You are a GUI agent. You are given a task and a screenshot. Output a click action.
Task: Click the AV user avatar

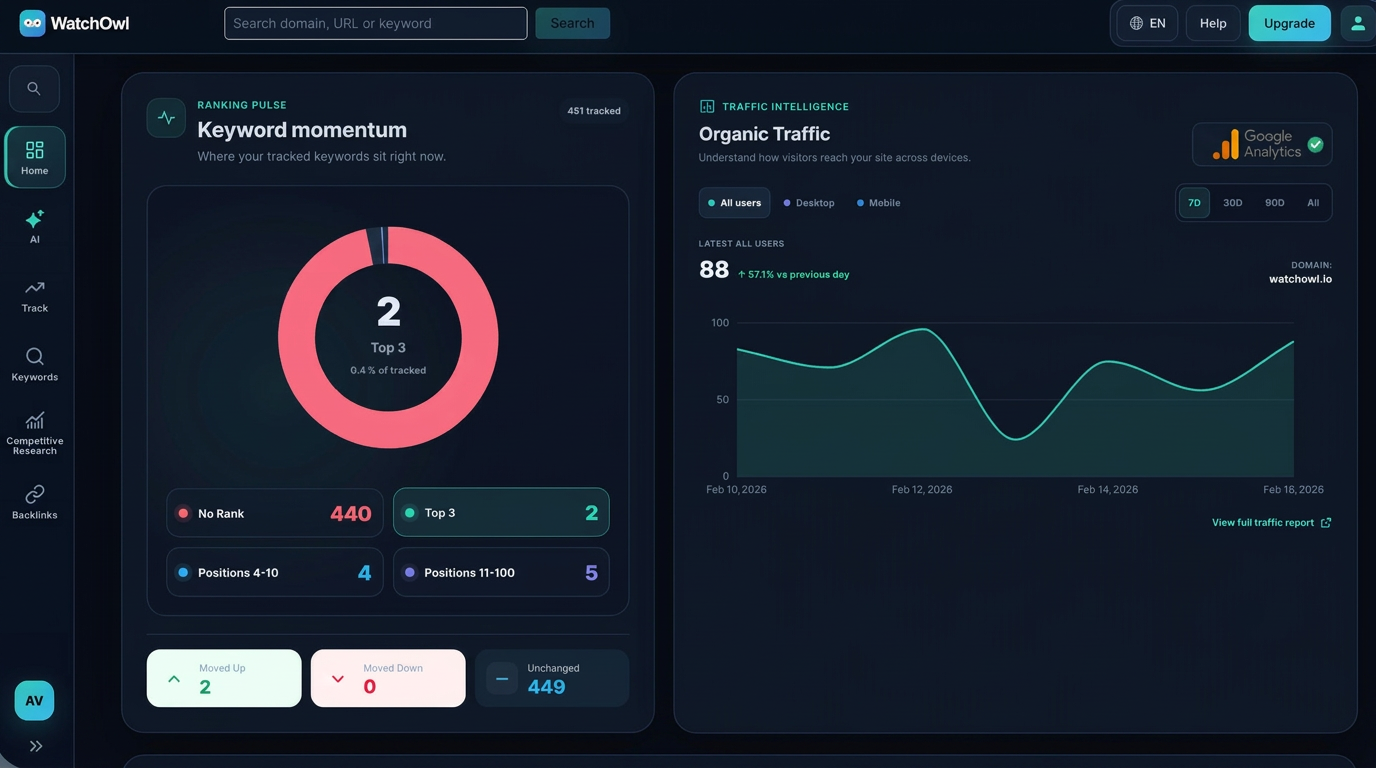click(34, 701)
